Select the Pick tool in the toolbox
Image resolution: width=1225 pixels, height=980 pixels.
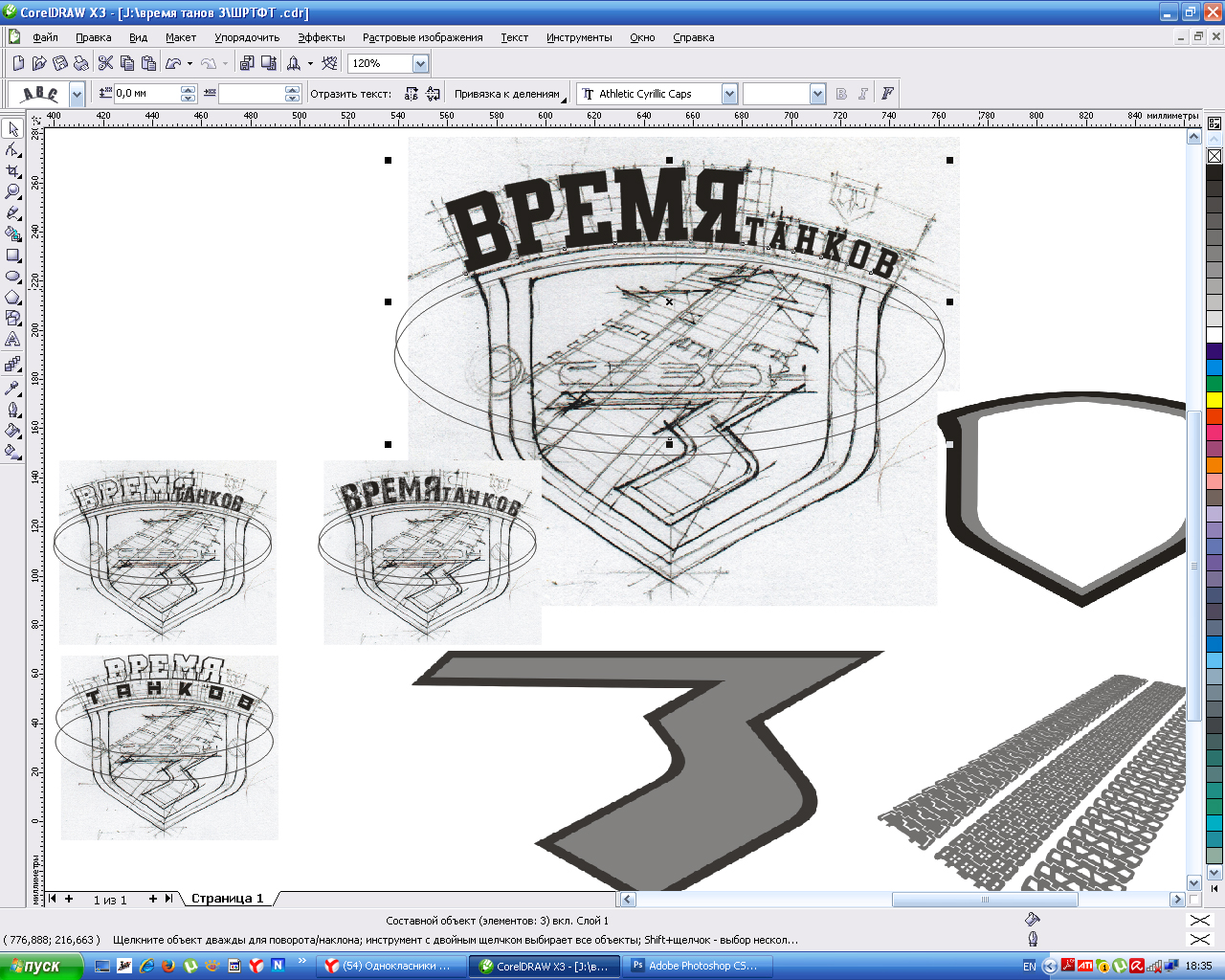coord(13,129)
